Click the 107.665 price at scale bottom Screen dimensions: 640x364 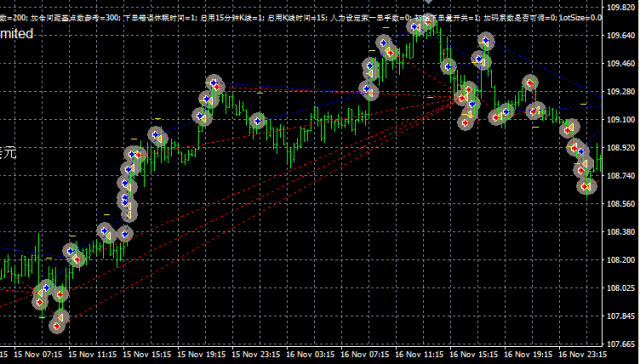[620, 344]
